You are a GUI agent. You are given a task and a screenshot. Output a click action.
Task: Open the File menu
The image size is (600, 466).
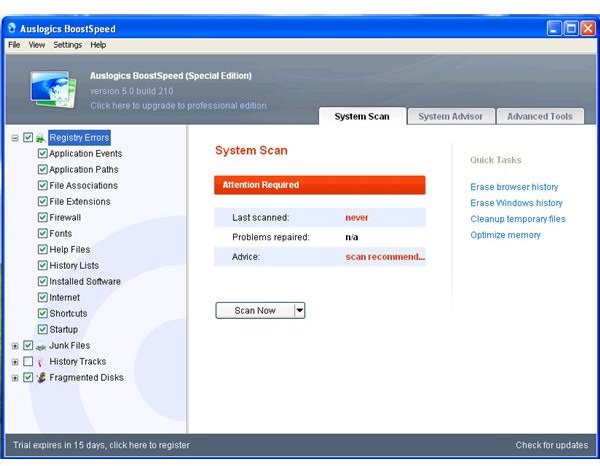tap(14, 45)
